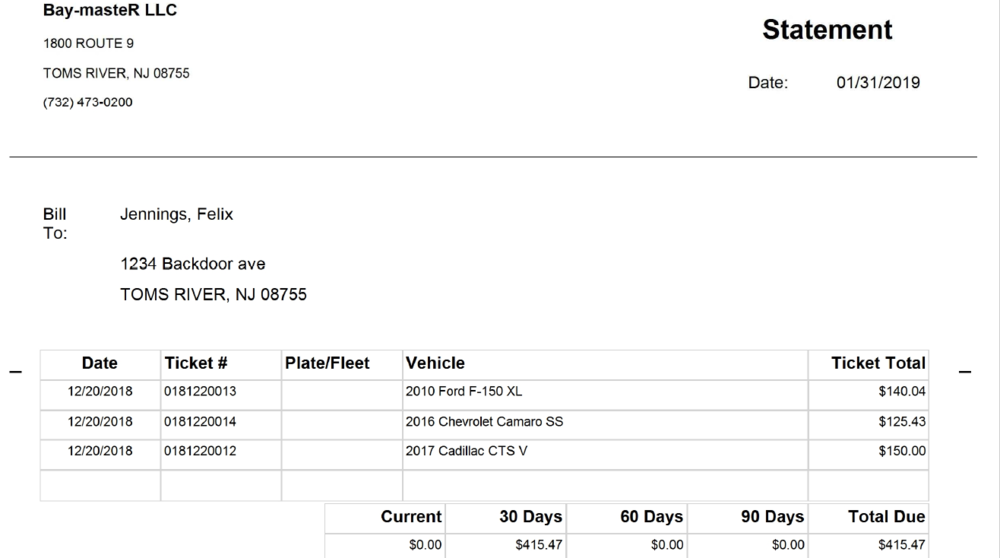1000x558 pixels.
Task: Click the Statement title heading
Action: [x=827, y=30]
